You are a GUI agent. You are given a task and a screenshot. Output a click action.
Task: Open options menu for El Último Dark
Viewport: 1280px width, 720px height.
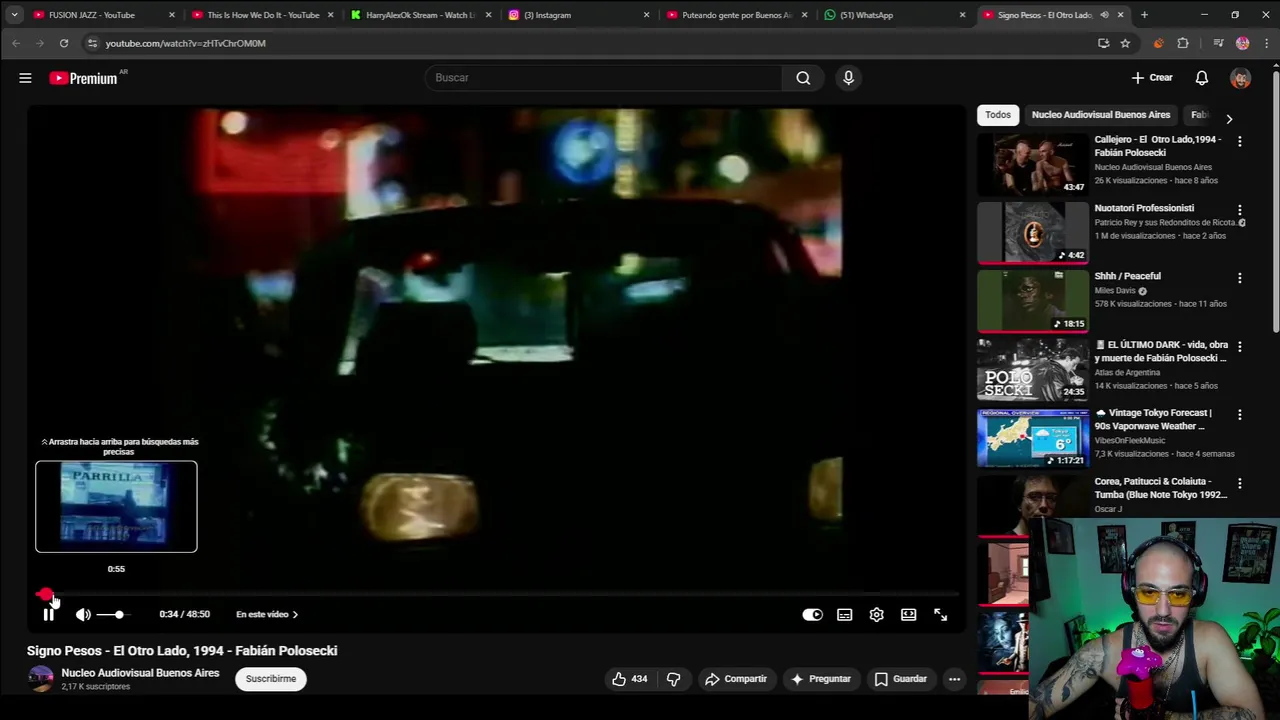pyautogui.click(x=1239, y=347)
